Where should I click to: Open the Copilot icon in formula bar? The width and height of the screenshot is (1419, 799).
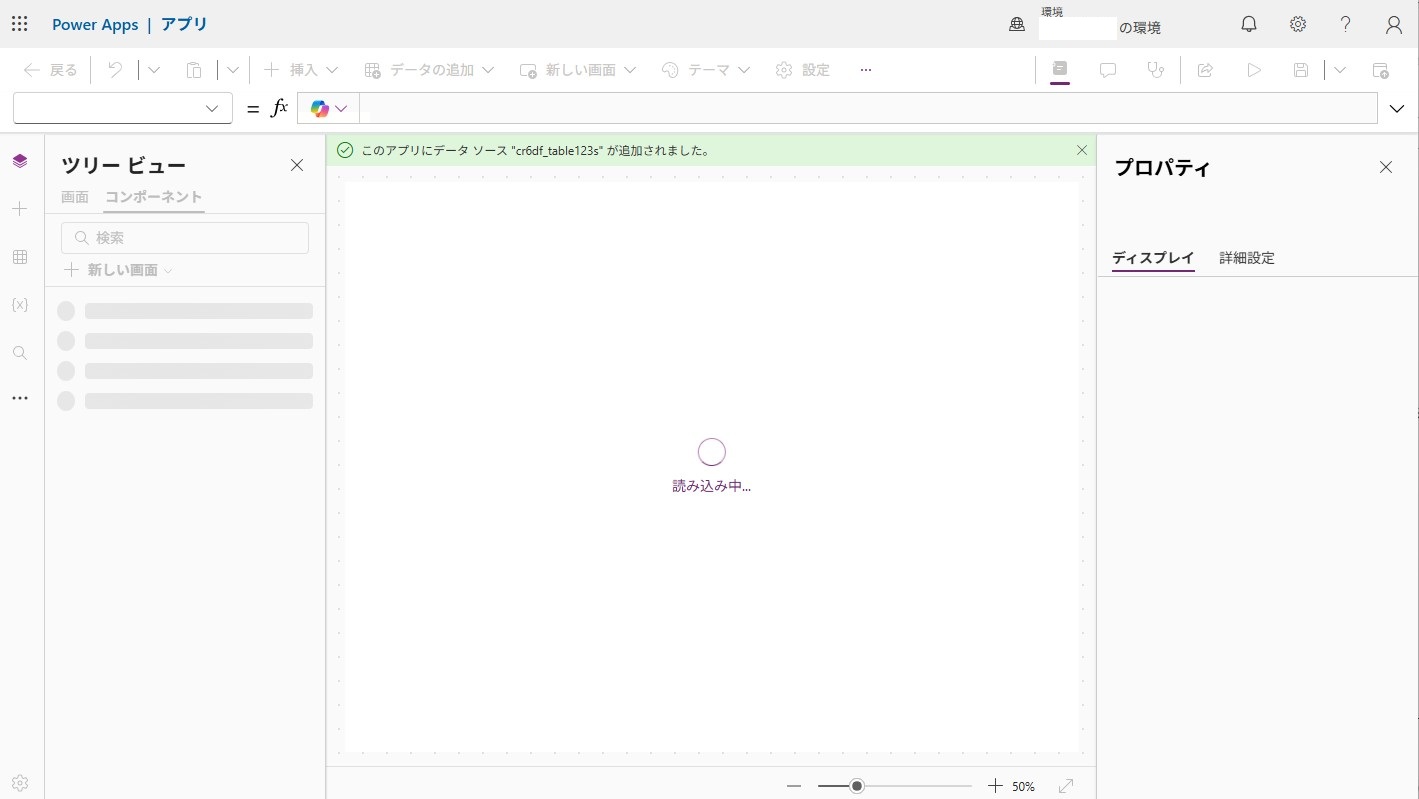(328, 109)
